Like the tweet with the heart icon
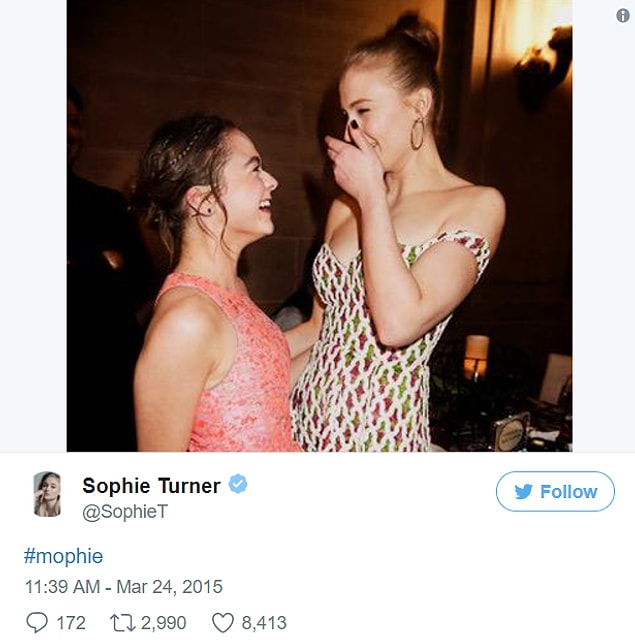 pos(223,623)
